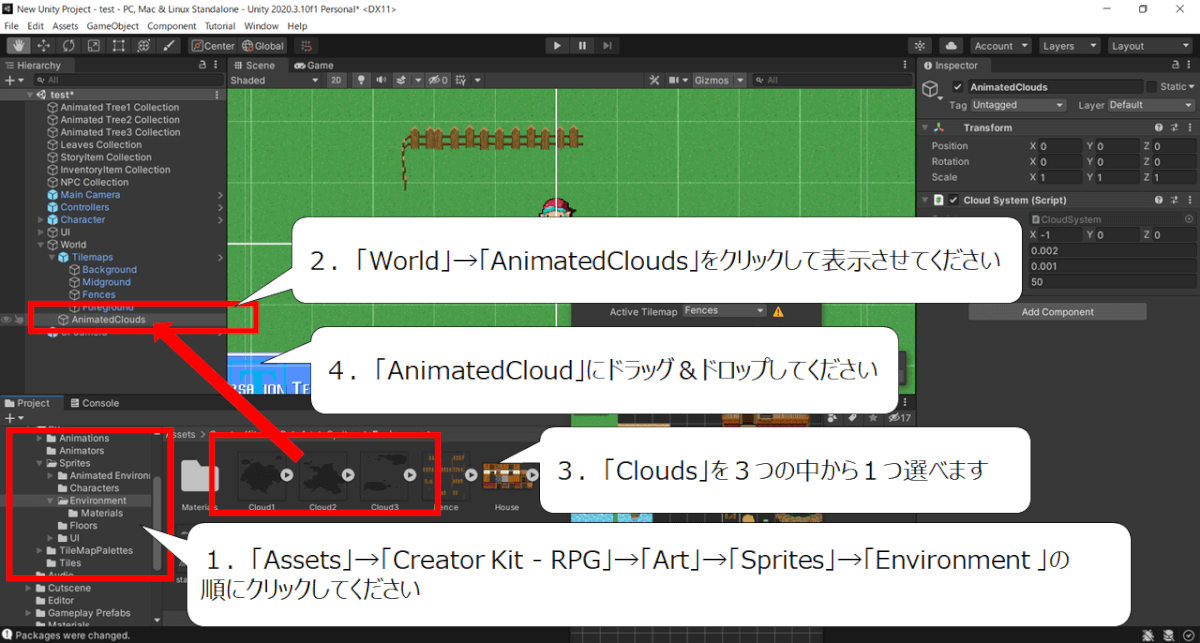The width and height of the screenshot is (1200, 643).
Task: Select Main Camera in Hierarchy
Action: (90, 195)
